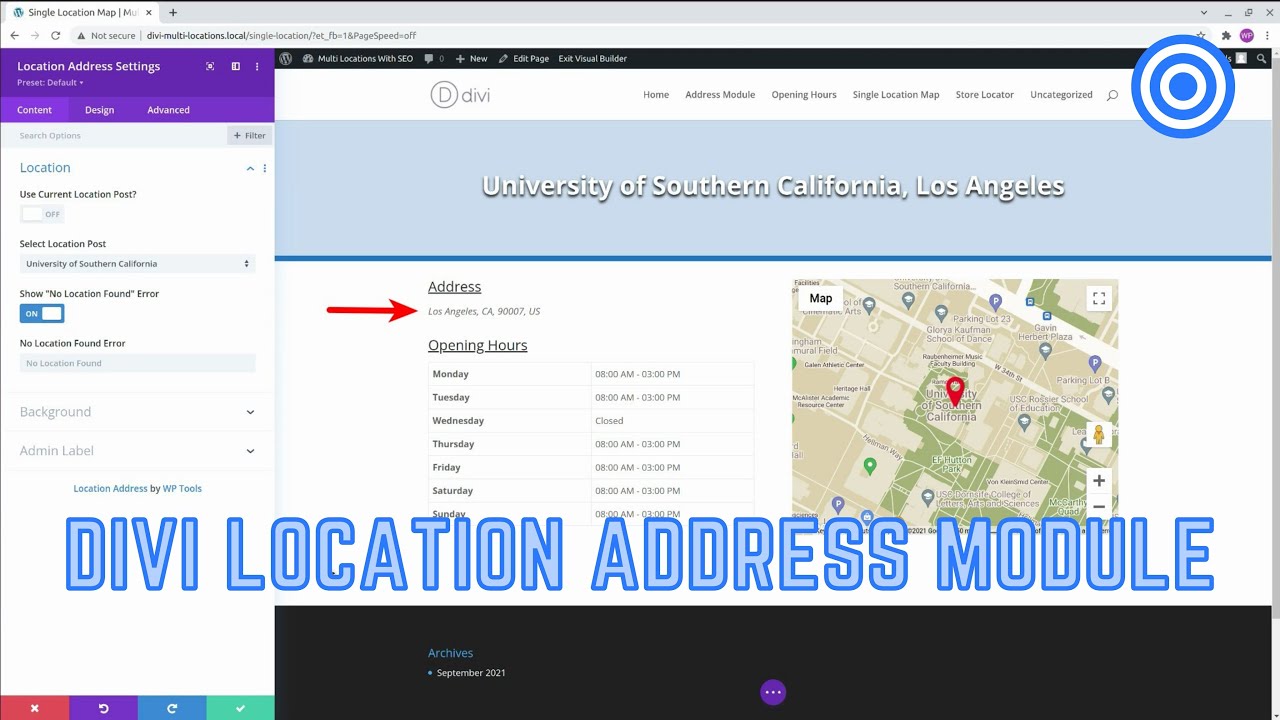Click the No Location Found Error field

coord(137,363)
